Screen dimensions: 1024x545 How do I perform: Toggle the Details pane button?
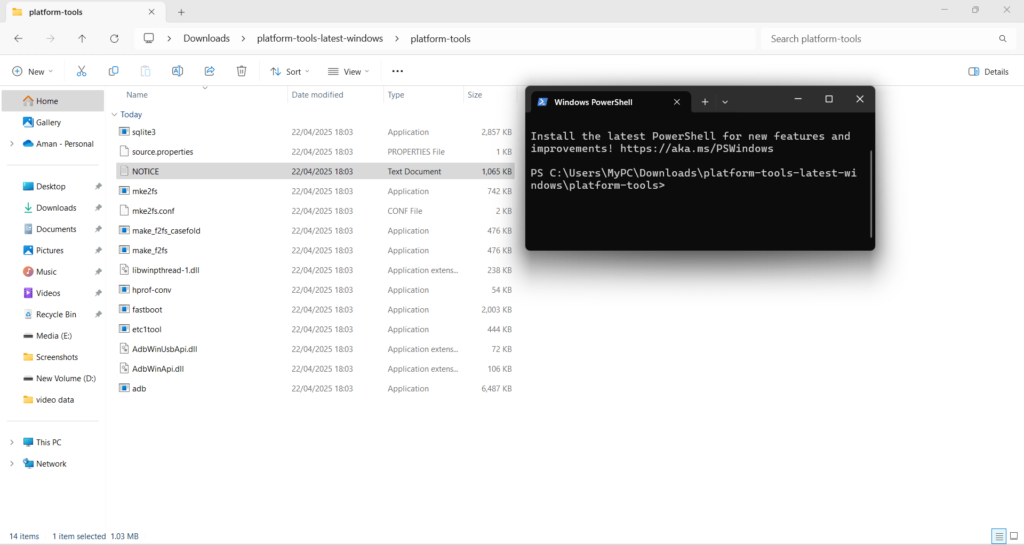tap(988, 72)
